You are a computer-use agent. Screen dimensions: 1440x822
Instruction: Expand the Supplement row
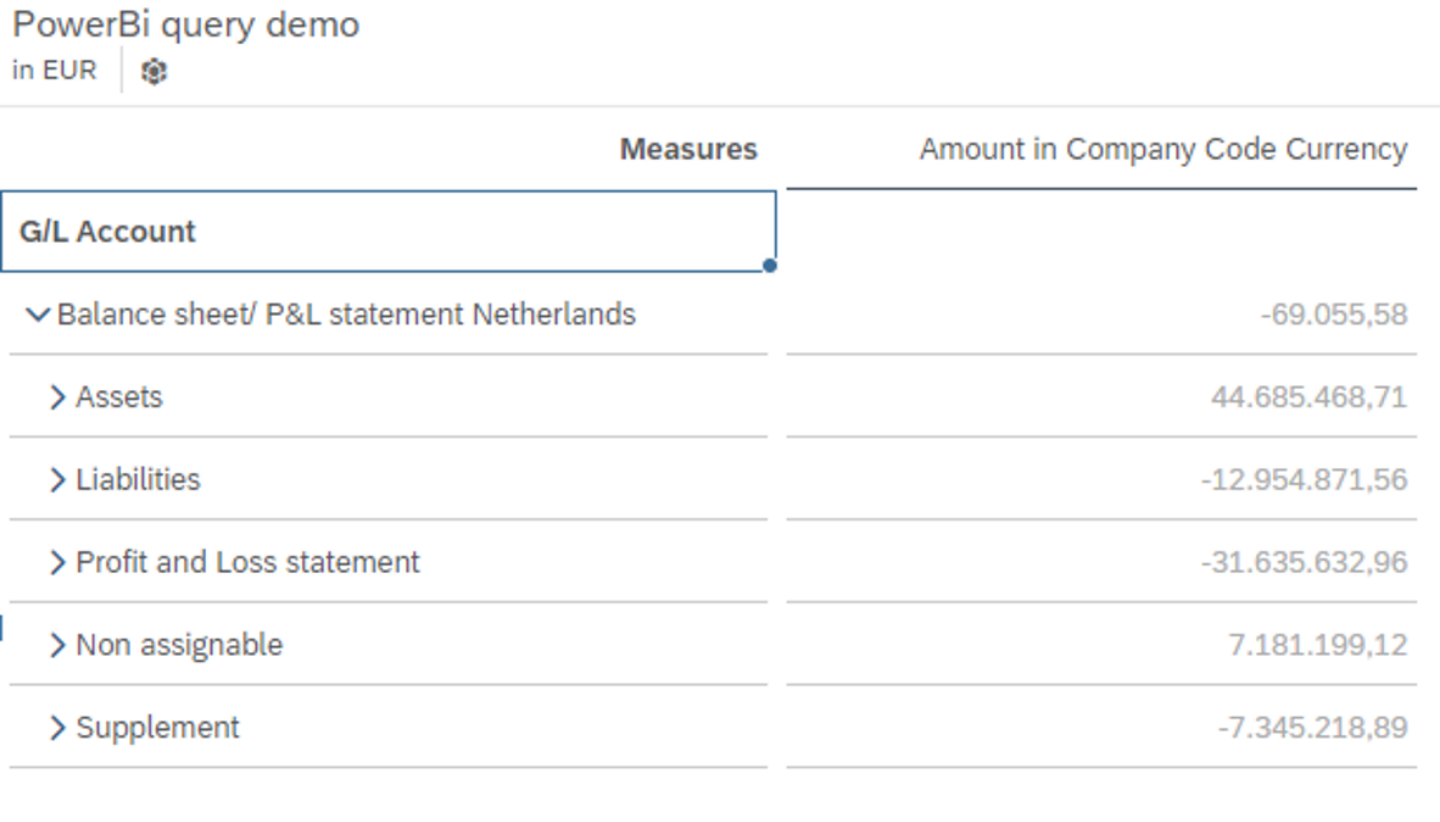[x=58, y=728]
